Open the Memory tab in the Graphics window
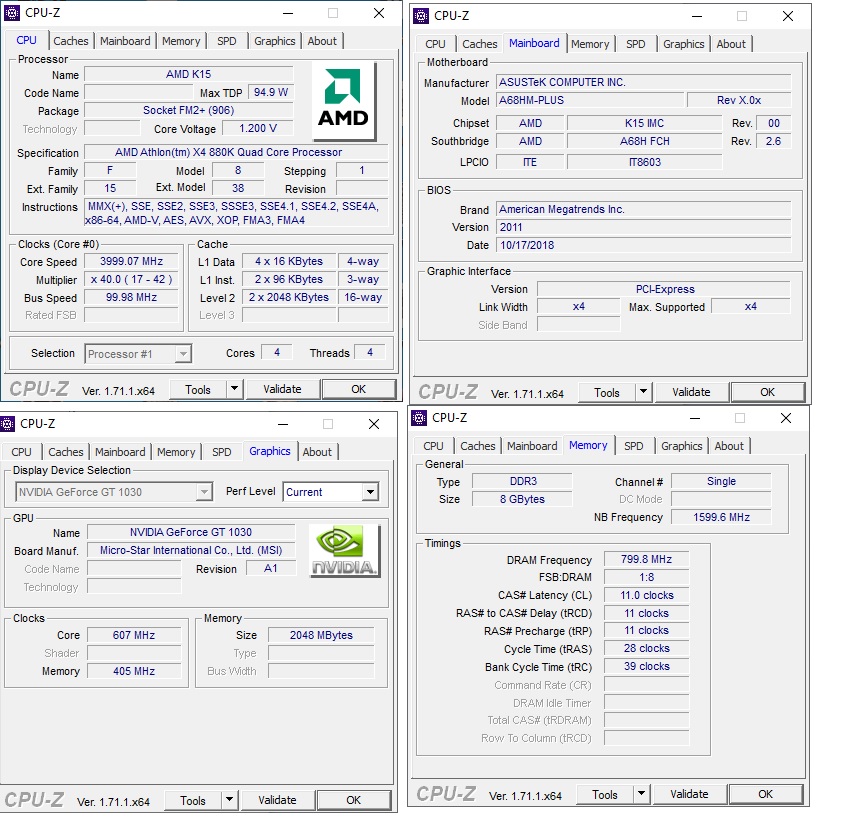 176,452
